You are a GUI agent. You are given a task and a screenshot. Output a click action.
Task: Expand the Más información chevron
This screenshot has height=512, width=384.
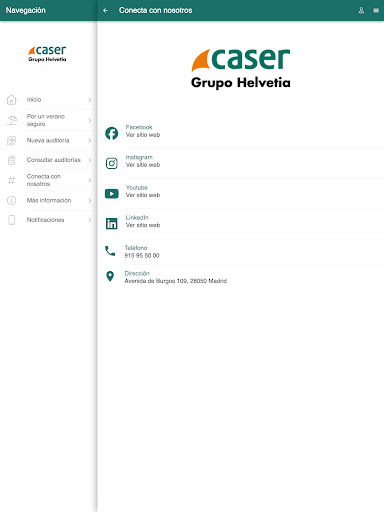pos(90,200)
